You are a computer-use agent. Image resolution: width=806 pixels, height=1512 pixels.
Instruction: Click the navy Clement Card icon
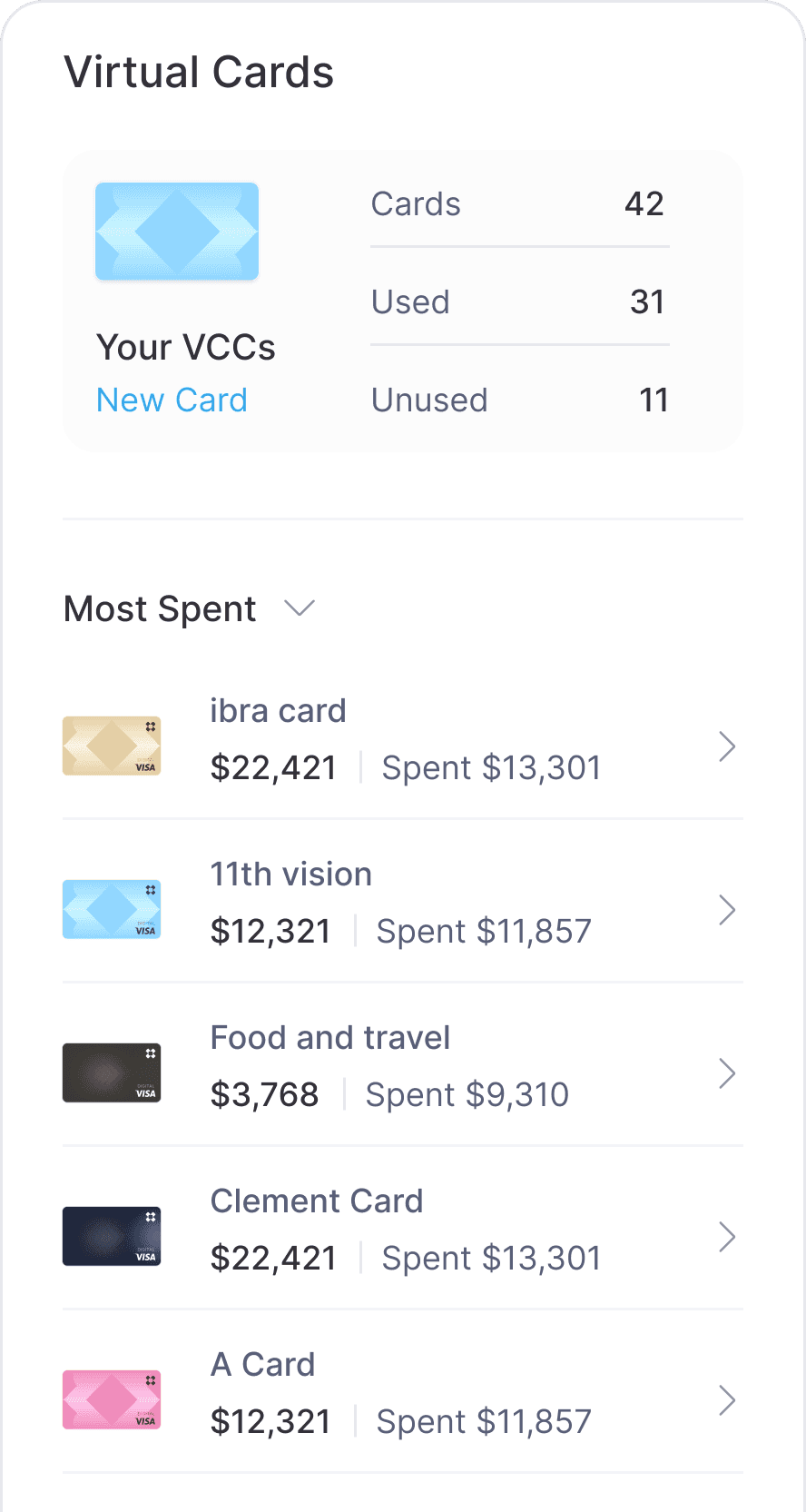click(x=112, y=1236)
